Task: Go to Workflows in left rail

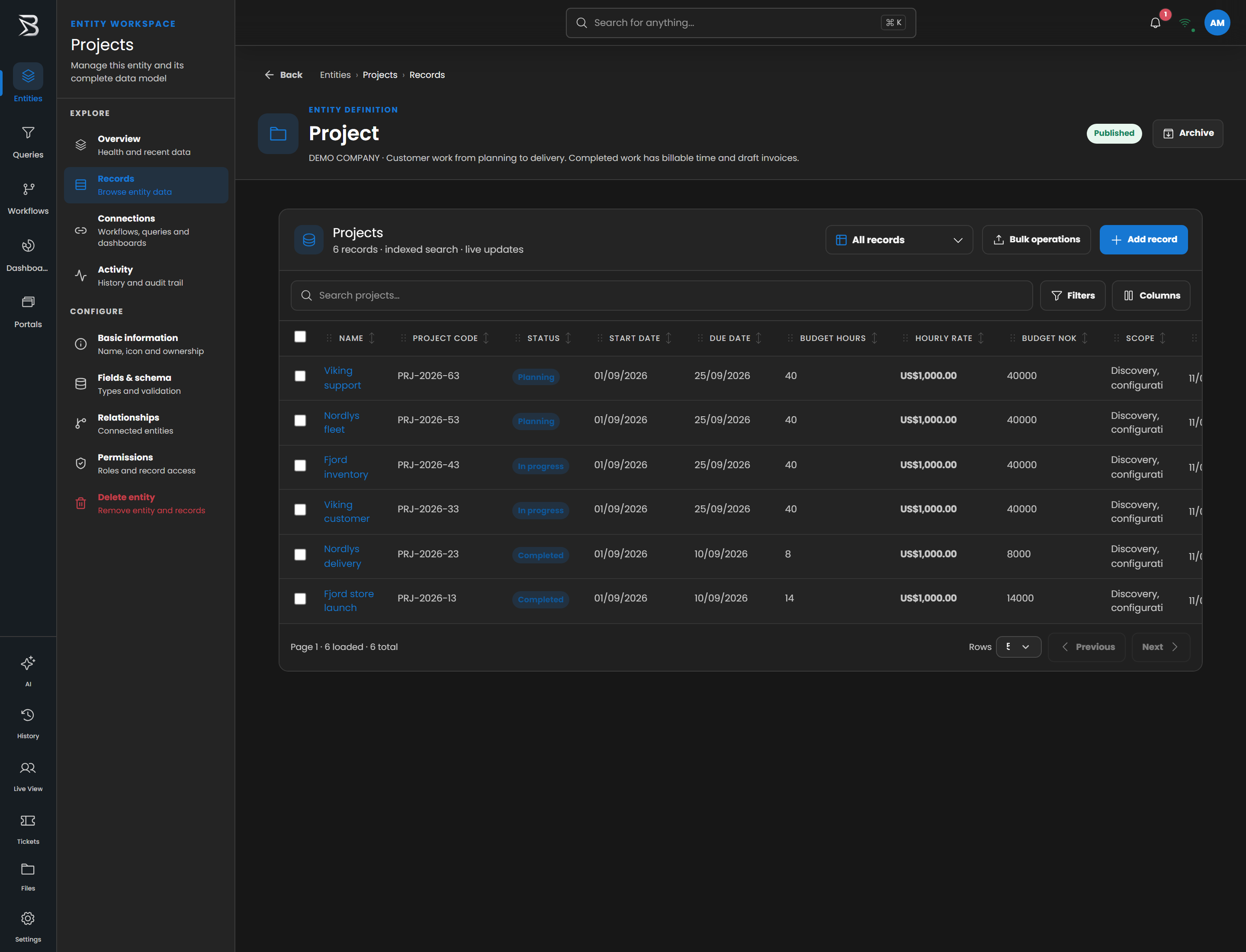Action: pos(28,198)
